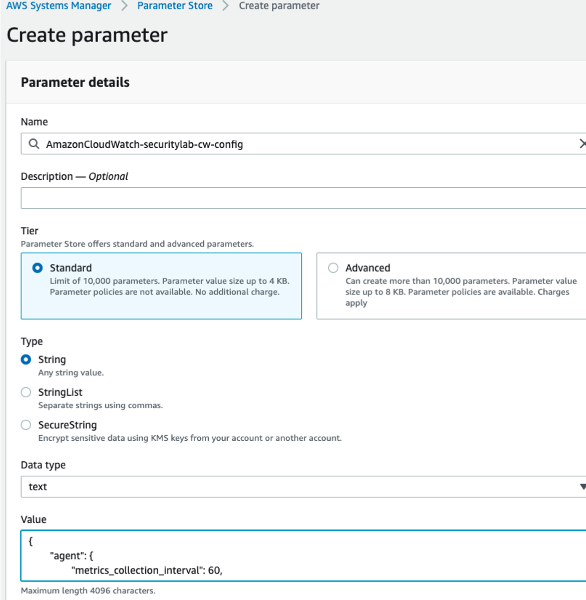Click the search magnifier icon in Name field
This screenshot has width=586, height=600.
click(34, 144)
